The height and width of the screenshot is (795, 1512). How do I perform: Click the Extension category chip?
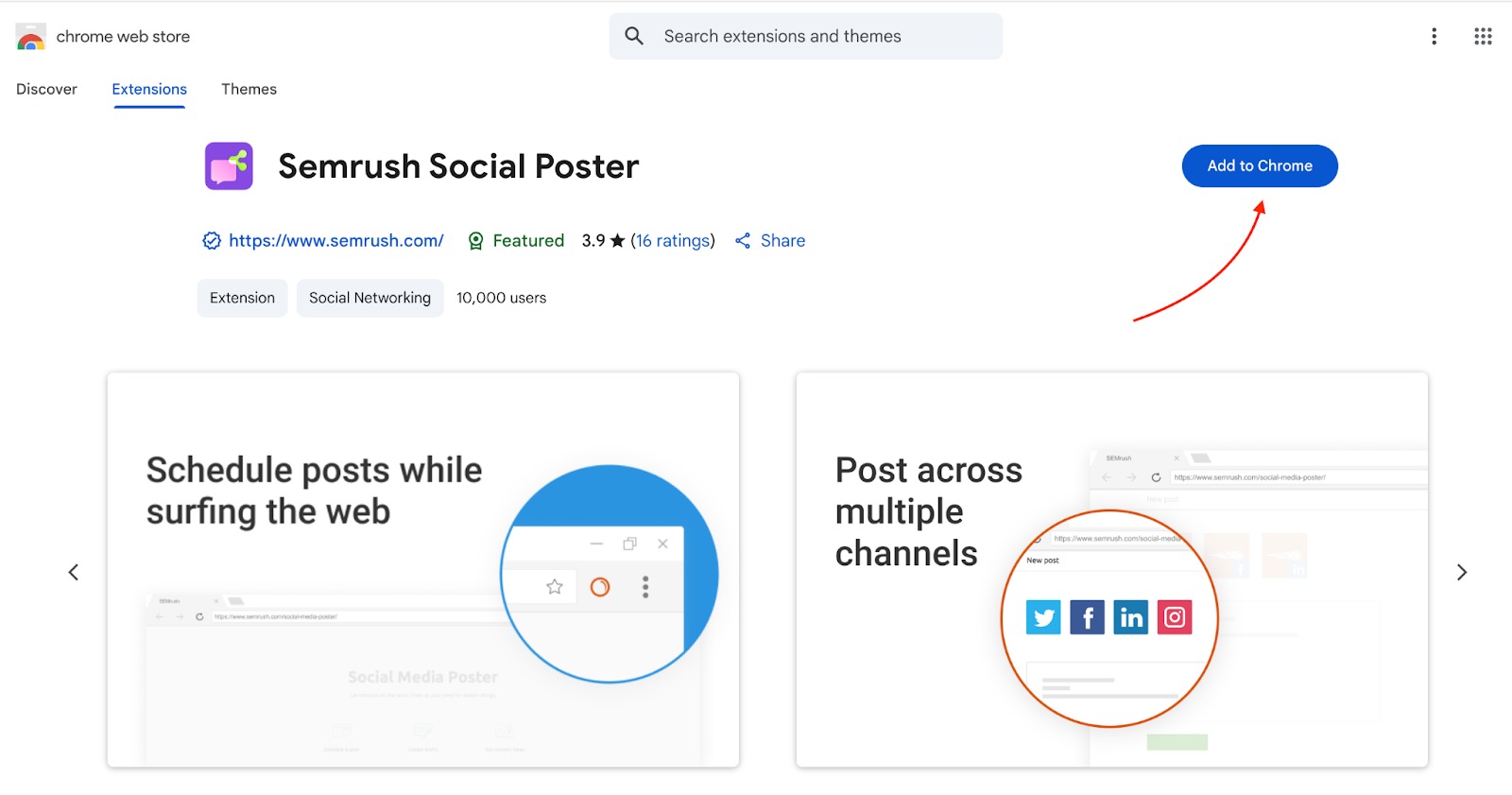point(242,298)
